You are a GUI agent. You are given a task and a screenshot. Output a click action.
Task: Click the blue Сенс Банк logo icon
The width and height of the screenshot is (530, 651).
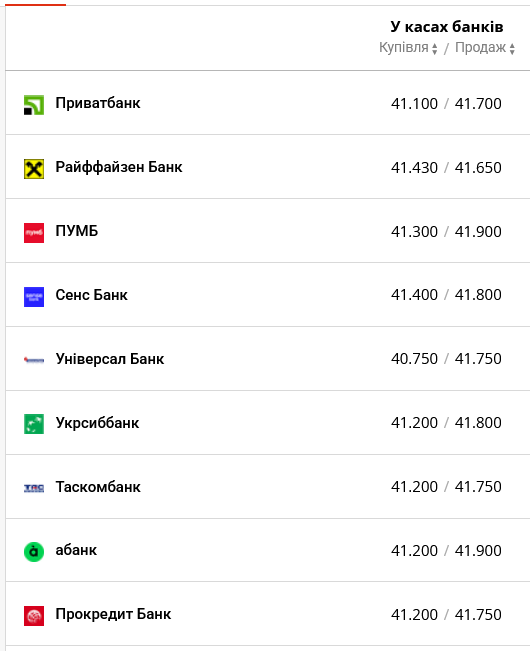click(x=34, y=297)
